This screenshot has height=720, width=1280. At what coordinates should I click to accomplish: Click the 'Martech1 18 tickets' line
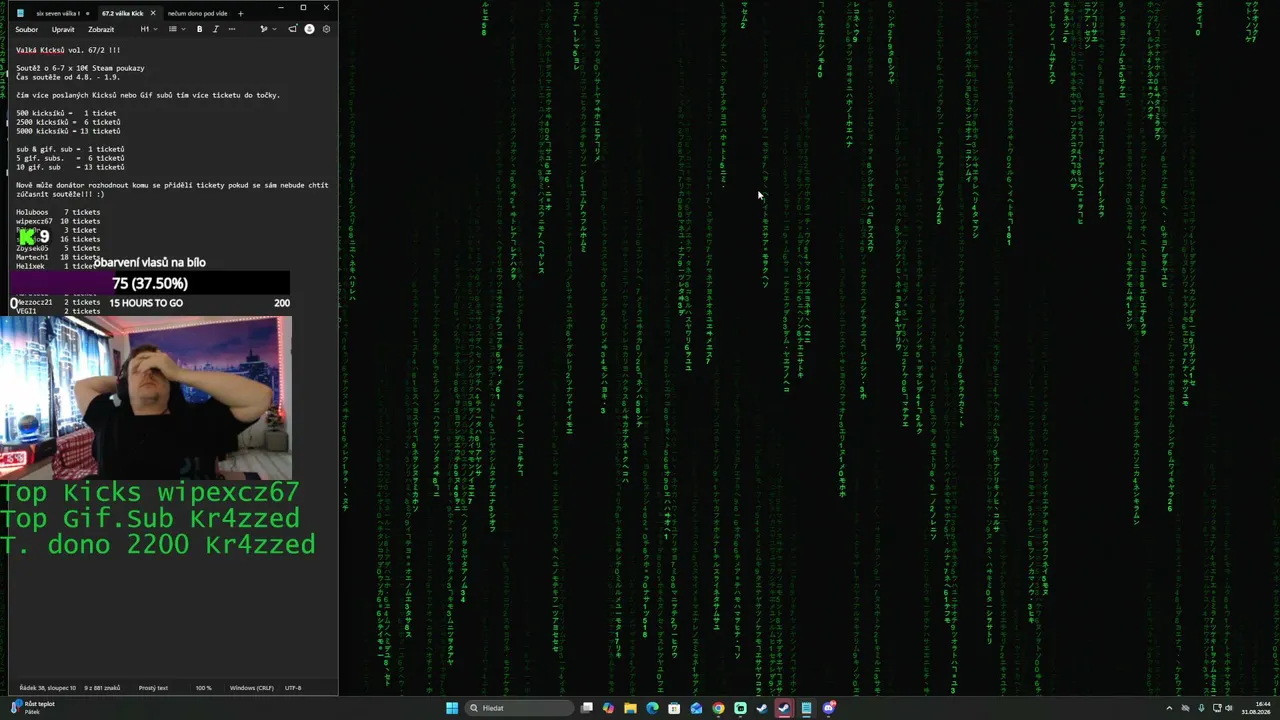(x=58, y=257)
